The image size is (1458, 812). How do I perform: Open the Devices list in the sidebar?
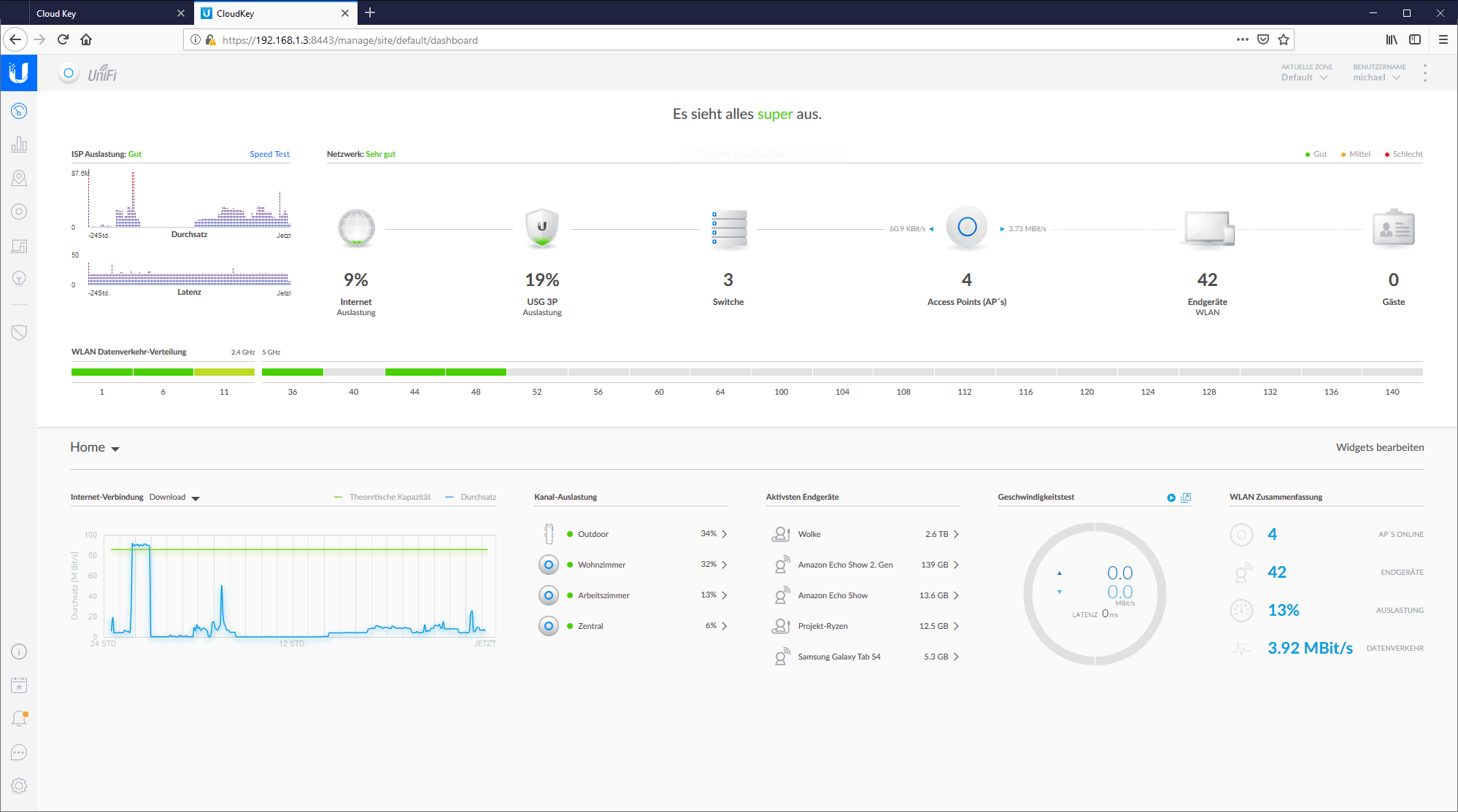(x=19, y=211)
